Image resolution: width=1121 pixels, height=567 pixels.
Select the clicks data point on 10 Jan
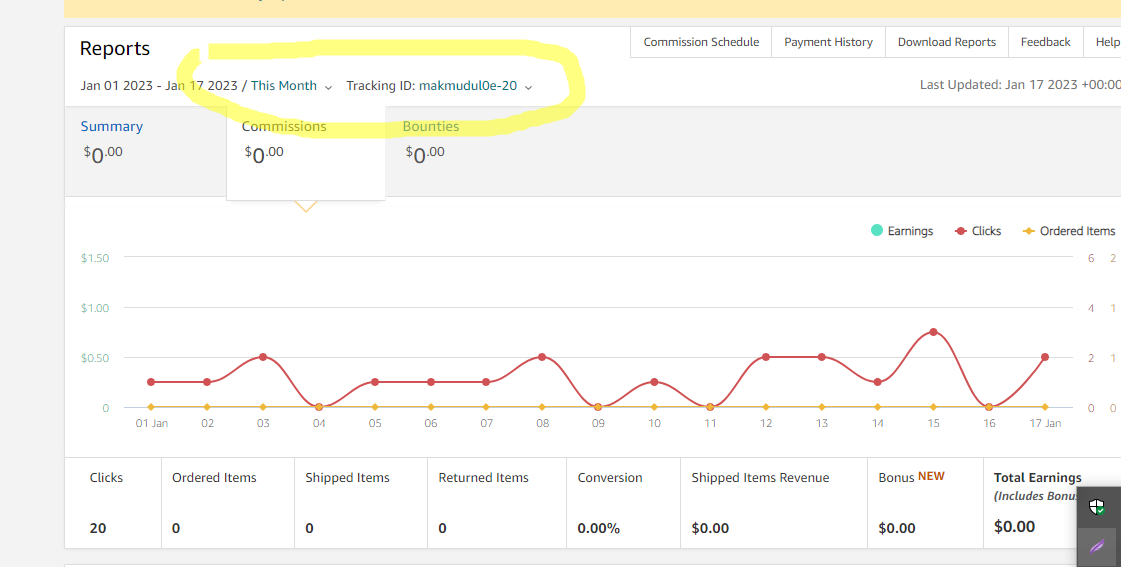[654, 382]
